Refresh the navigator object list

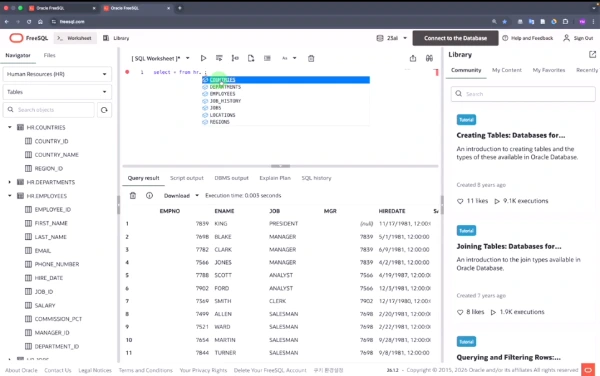point(104,110)
